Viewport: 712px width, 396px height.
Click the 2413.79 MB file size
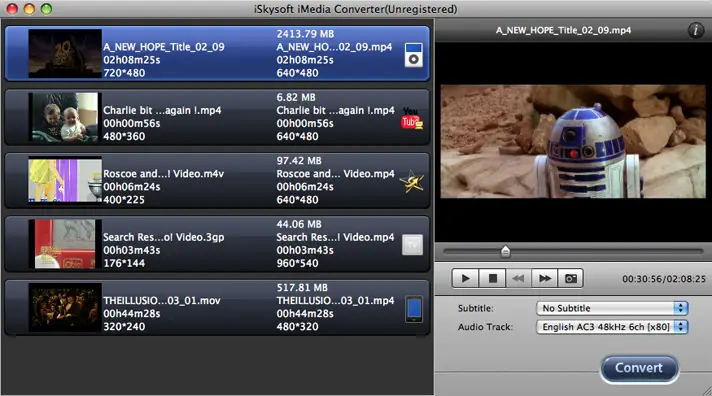(x=305, y=34)
